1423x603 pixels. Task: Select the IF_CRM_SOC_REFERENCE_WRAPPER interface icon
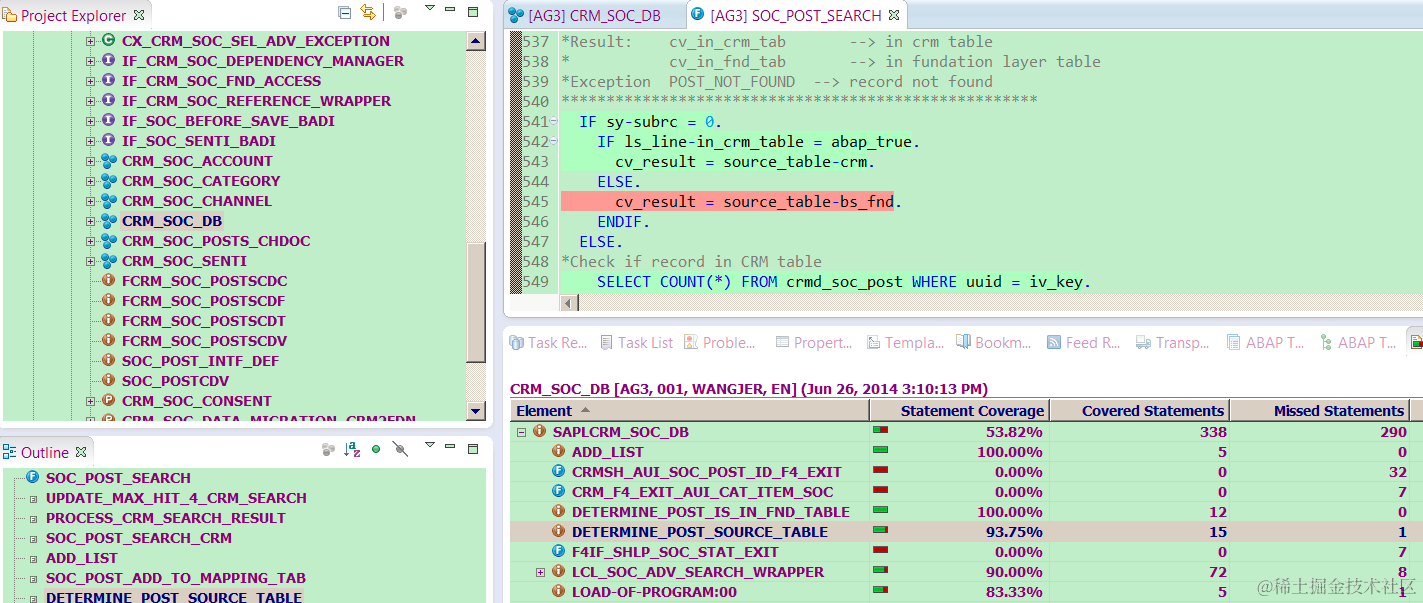coord(108,101)
